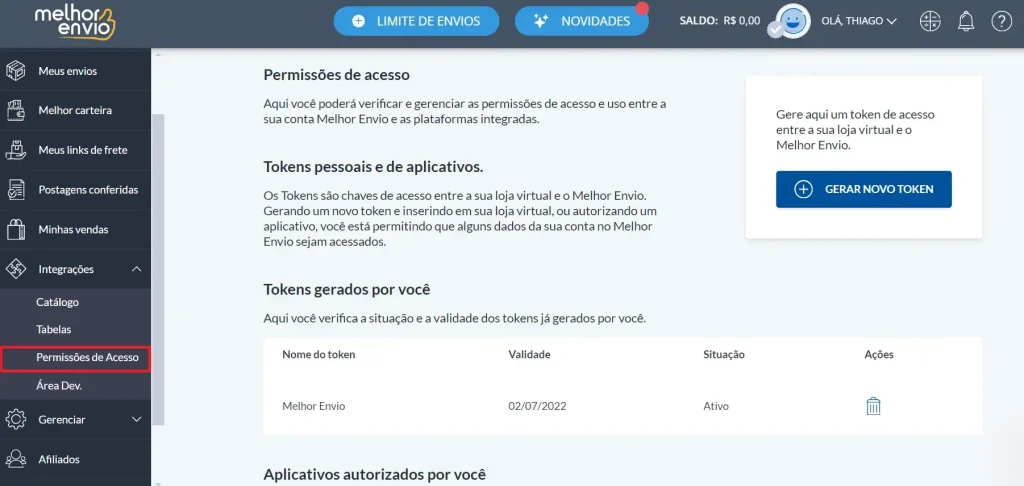Delete the Melhor Envio token with the trash icon
The width and height of the screenshot is (1024, 486).
(873, 406)
